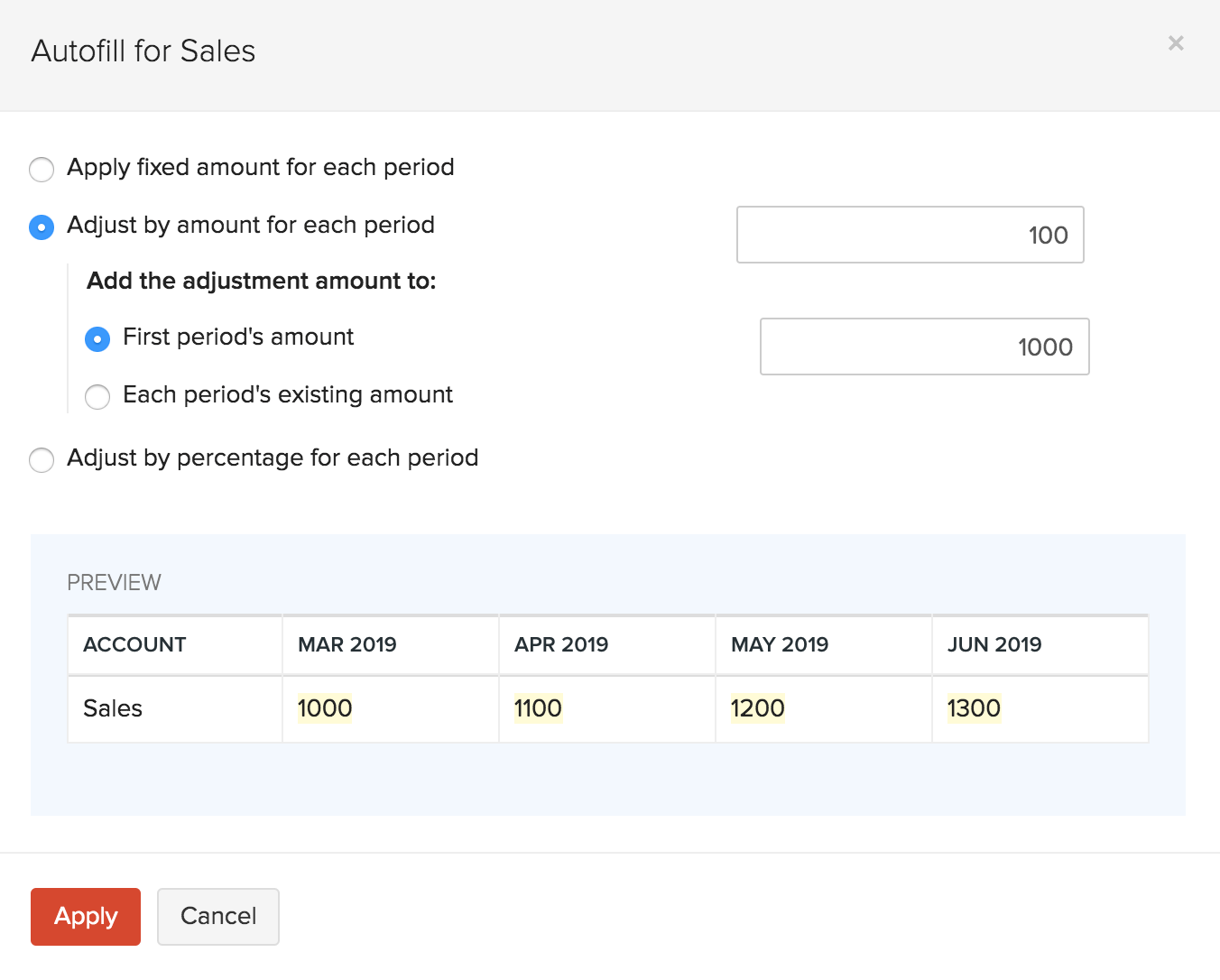Click the MAY 2019 column header

pyautogui.click(x=780, y=644)
